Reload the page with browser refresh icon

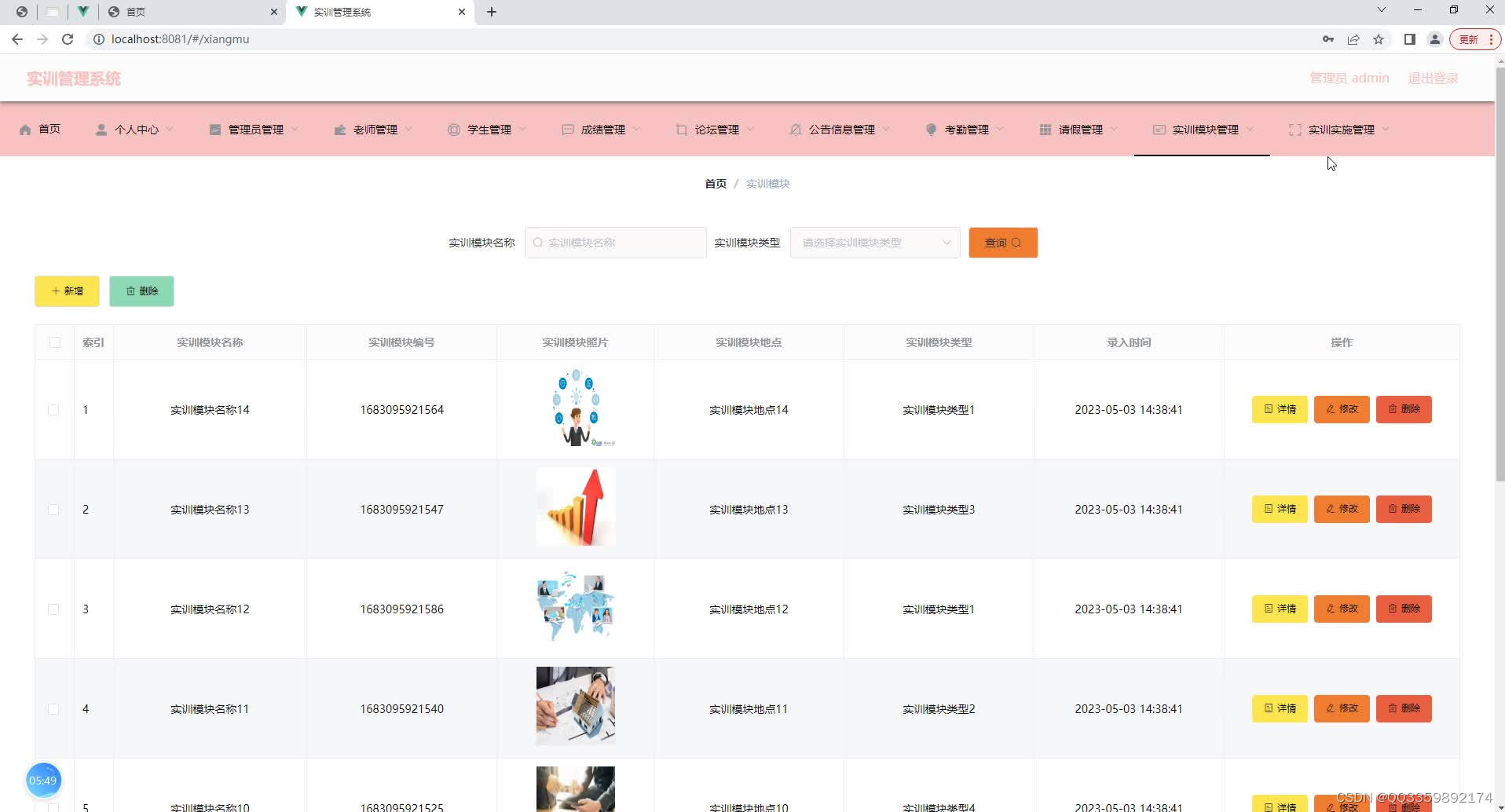pyautogui.click(x=68, y=39)
